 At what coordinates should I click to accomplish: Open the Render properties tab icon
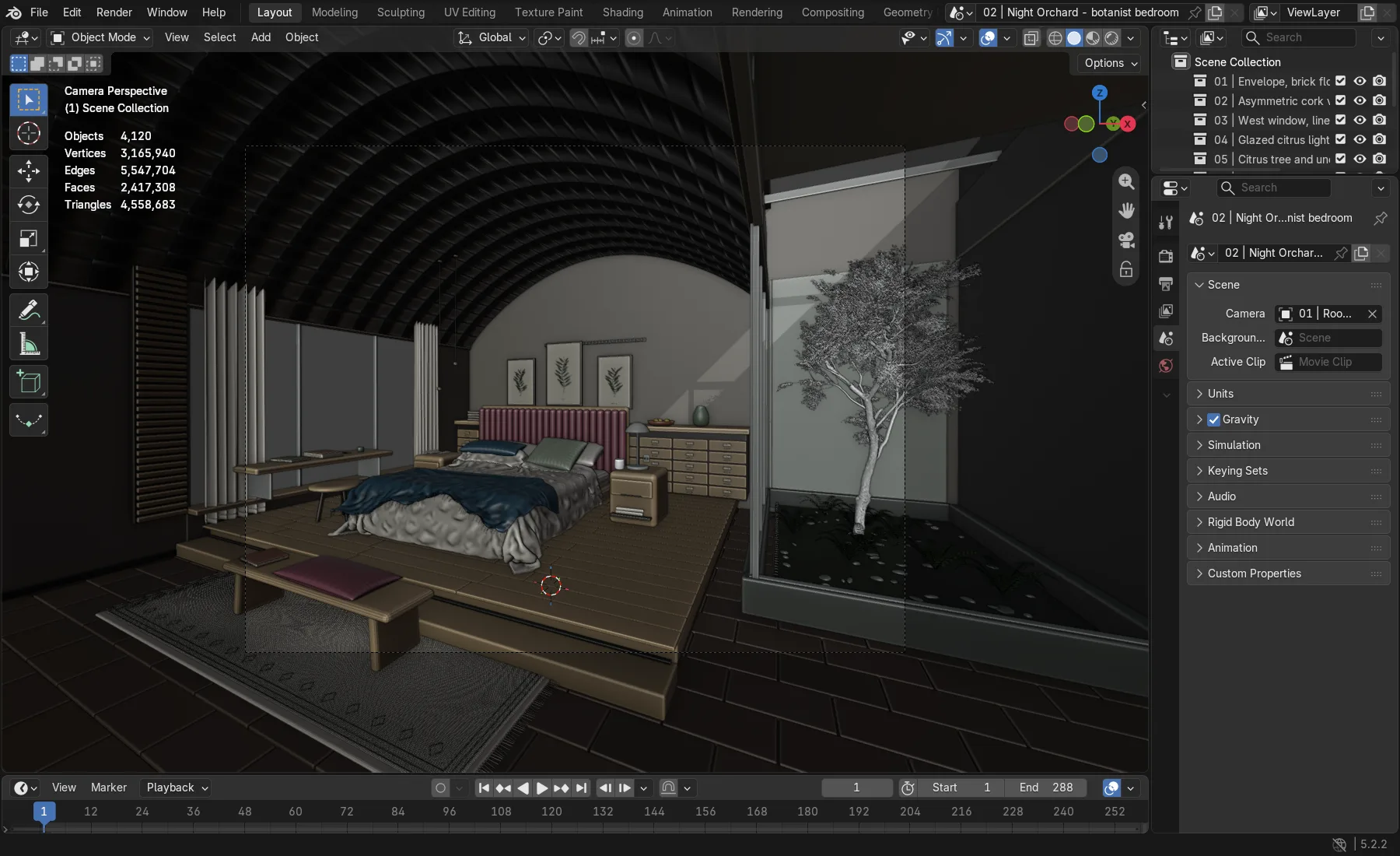tap(1165, 256)
